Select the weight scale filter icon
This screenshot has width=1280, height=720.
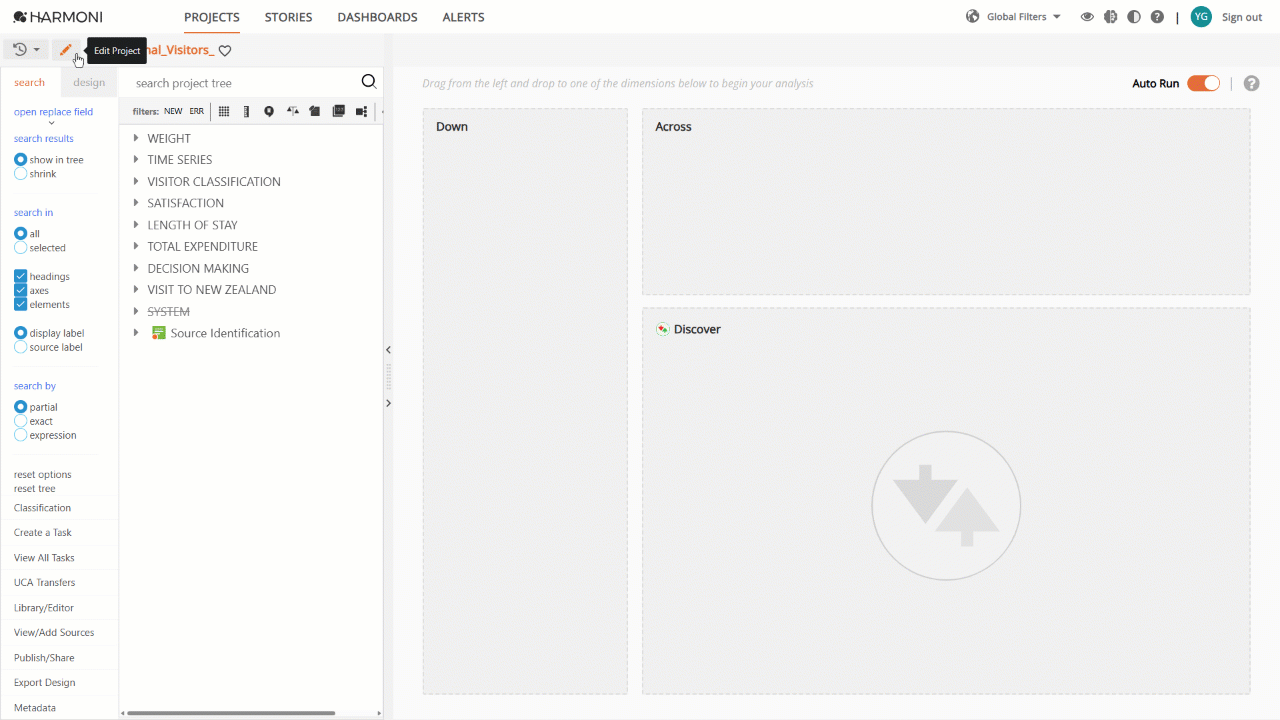[292, 111]
